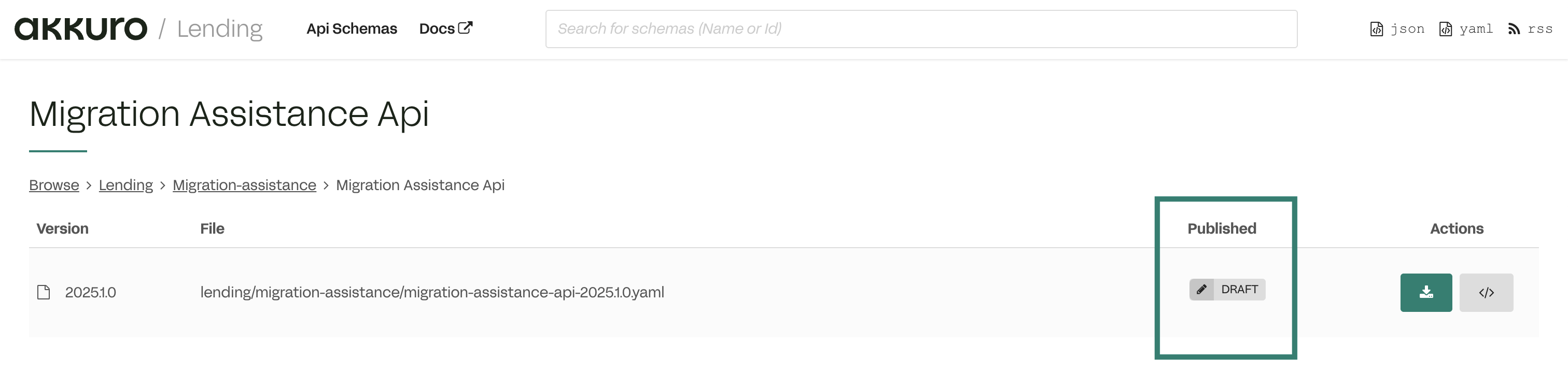Viewport: 1568px width, 387px height.
Task: Click the DRAFT status label
Action: click(x=1239, y=290)
